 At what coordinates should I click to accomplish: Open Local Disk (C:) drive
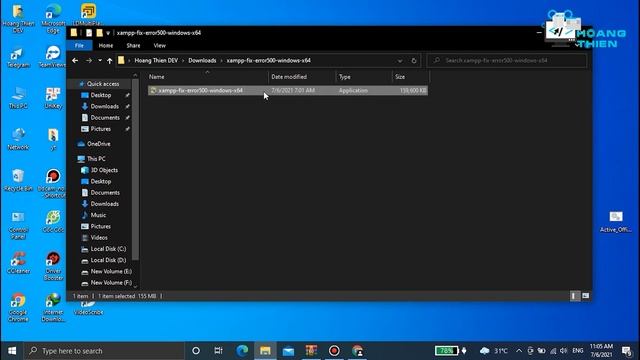(x=108, y=249)
